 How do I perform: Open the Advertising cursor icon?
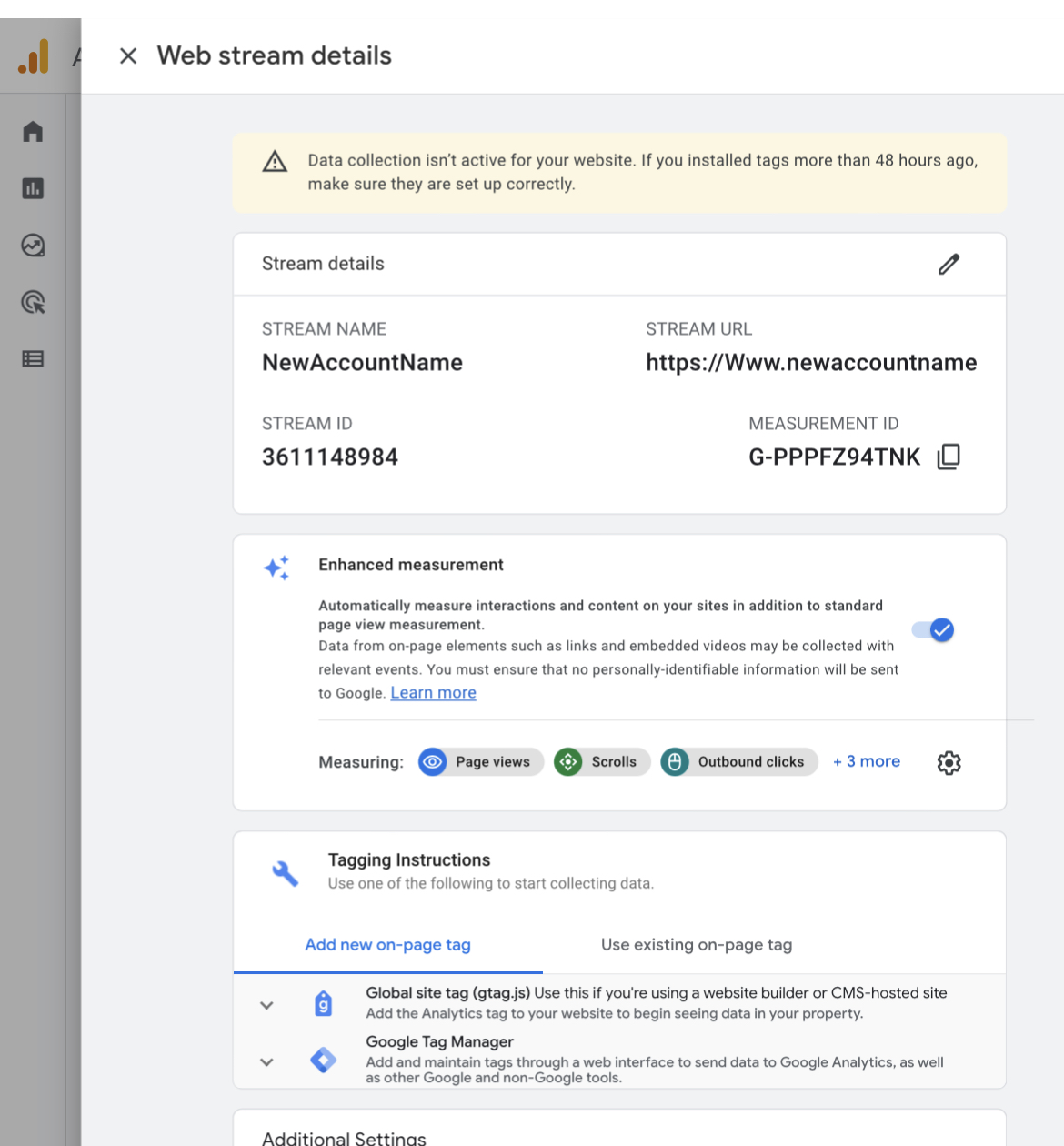[33, 302]
